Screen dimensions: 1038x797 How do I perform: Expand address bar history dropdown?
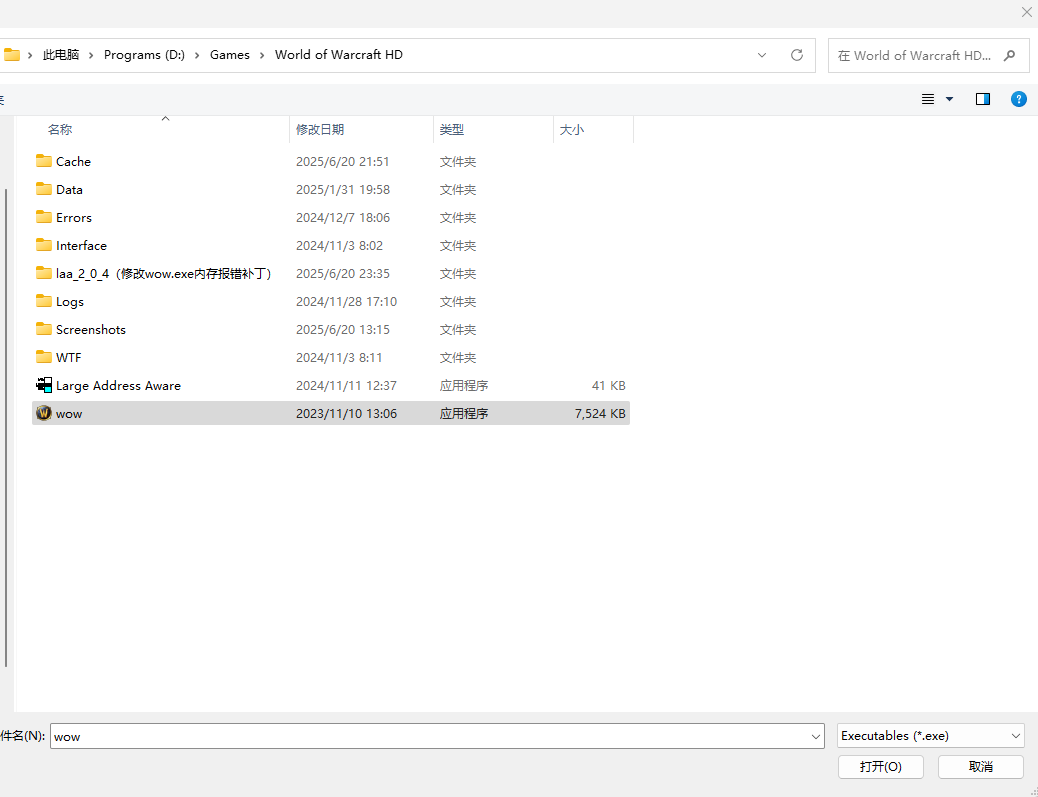[x=762, y=55]
